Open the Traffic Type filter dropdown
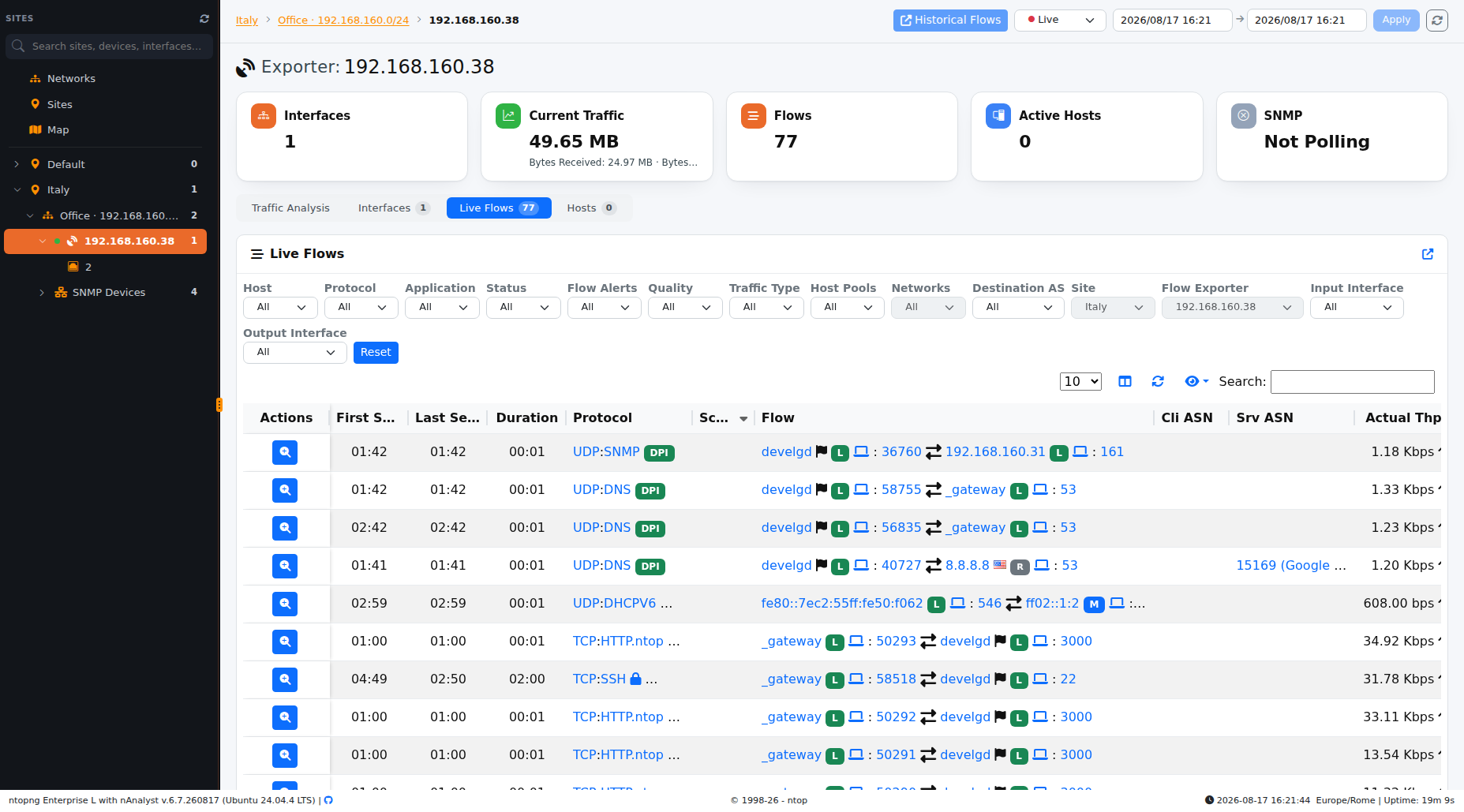This screenshot has height=812, width=1464. pyautogui.click(x=766, y=308)
